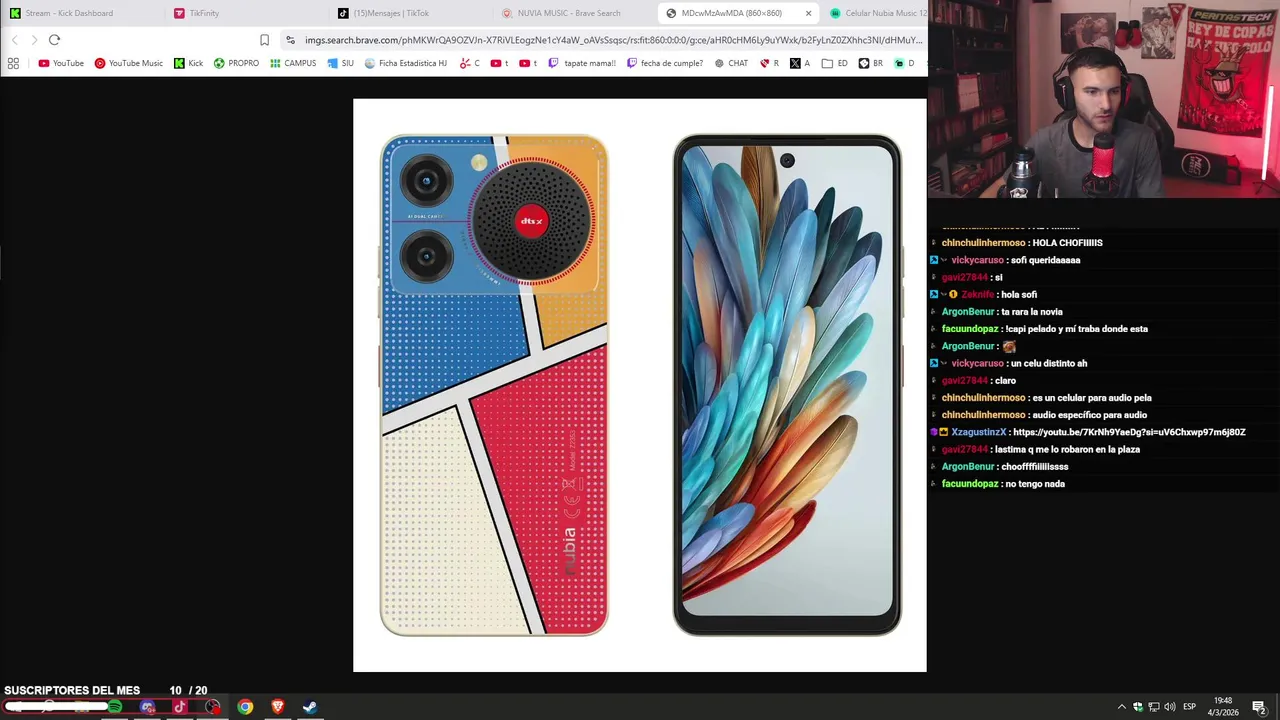Screen dimensions: 1280x720
Task: Open the X bookmark labeled A
Action: (800, 63)
